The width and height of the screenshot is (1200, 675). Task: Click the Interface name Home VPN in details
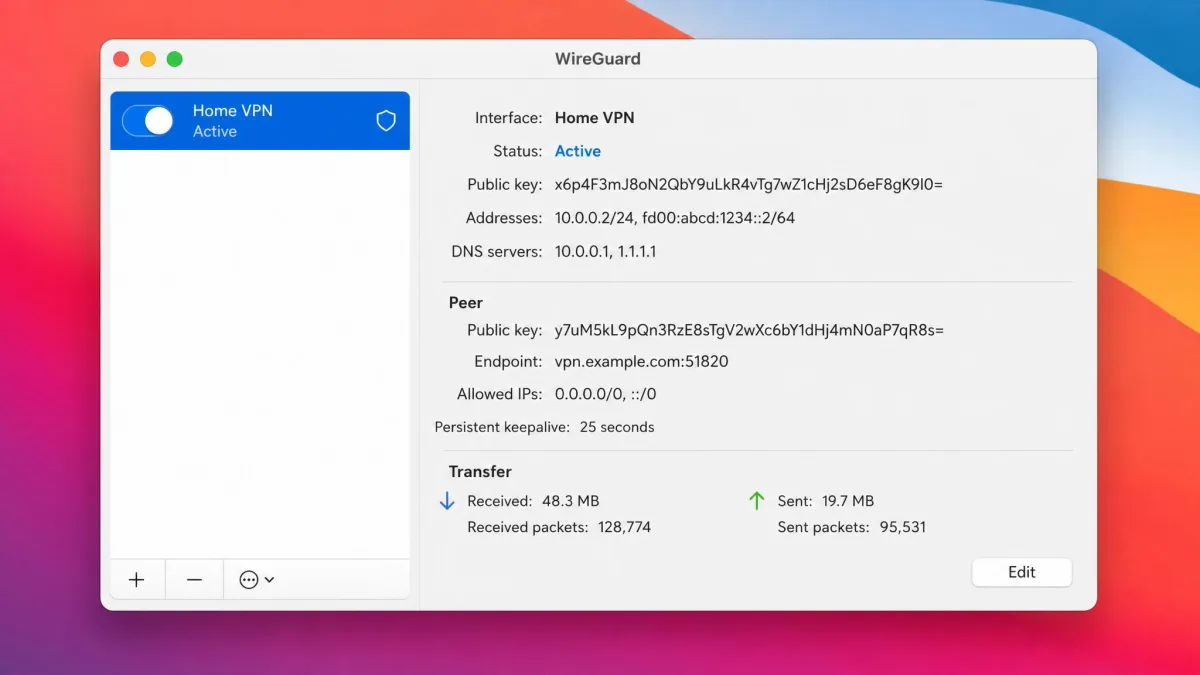pyautogui.click(x=595, y=118)
